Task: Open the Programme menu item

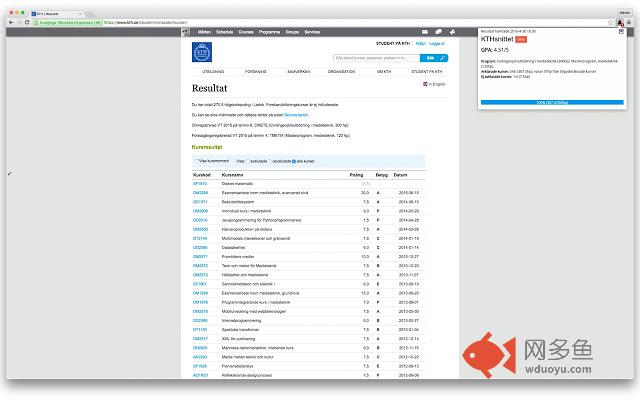Action: pos(269,32)
